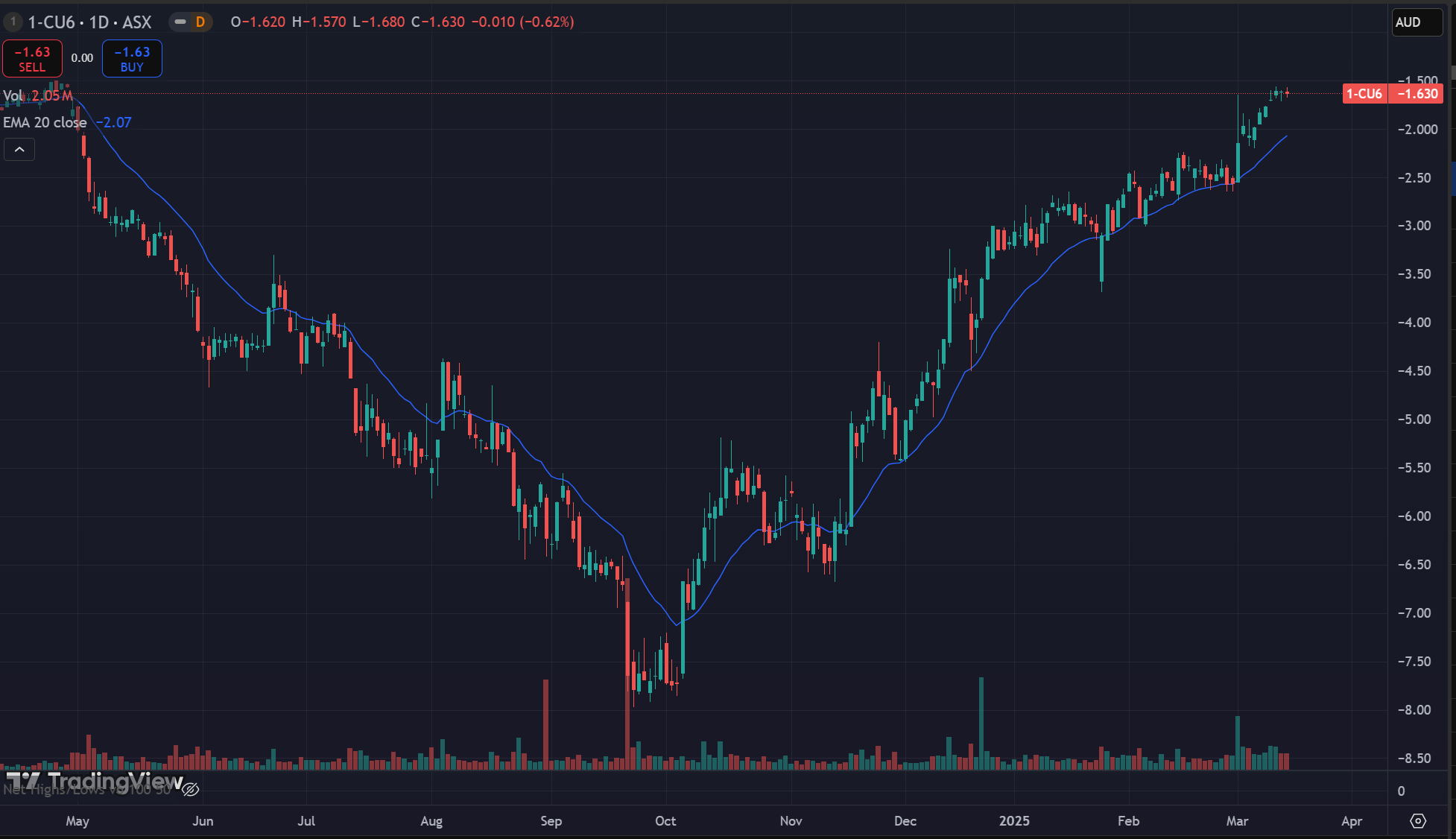Screen dimensions: 1456x839
Task: Click the TradingView logo watermark
Action: coord(95,781)
